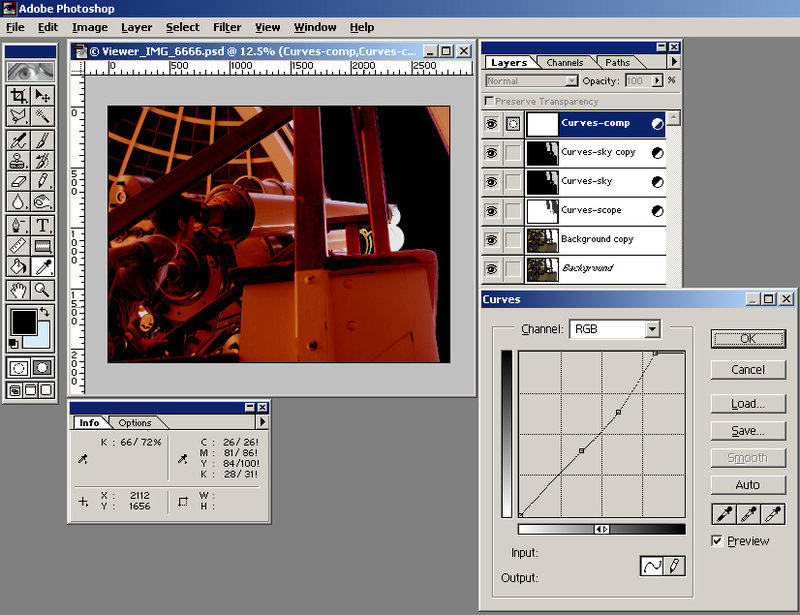This screenshot has height=615, width=800.
Task: Open the Info palette flyout menu
Action: click(262, 422)
